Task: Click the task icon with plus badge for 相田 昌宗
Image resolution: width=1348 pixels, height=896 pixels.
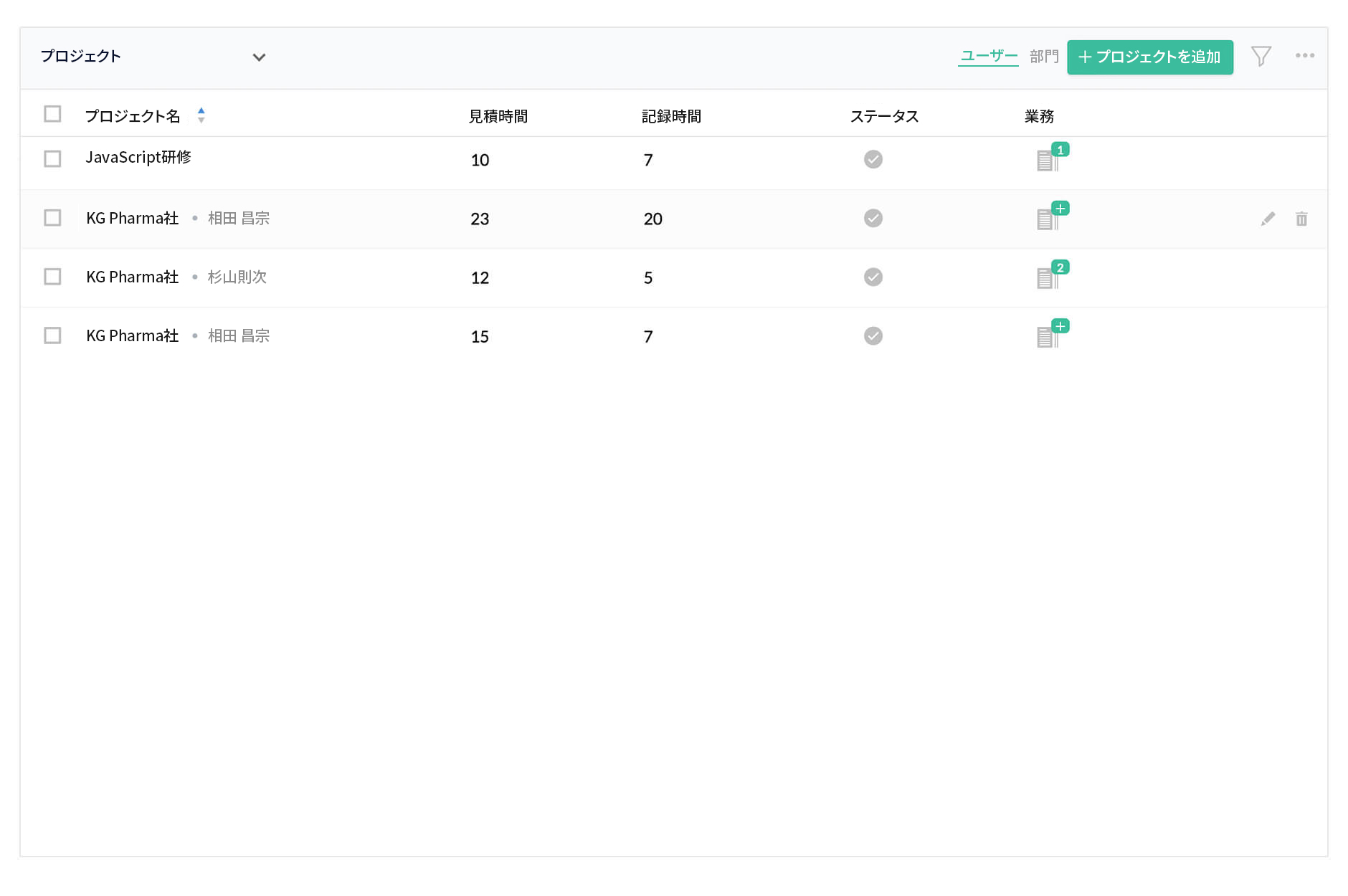Action: tap(1049, 219)
